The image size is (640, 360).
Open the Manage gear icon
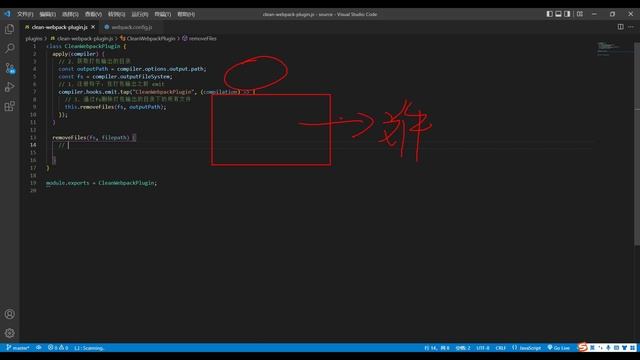(x=9, y=333)
